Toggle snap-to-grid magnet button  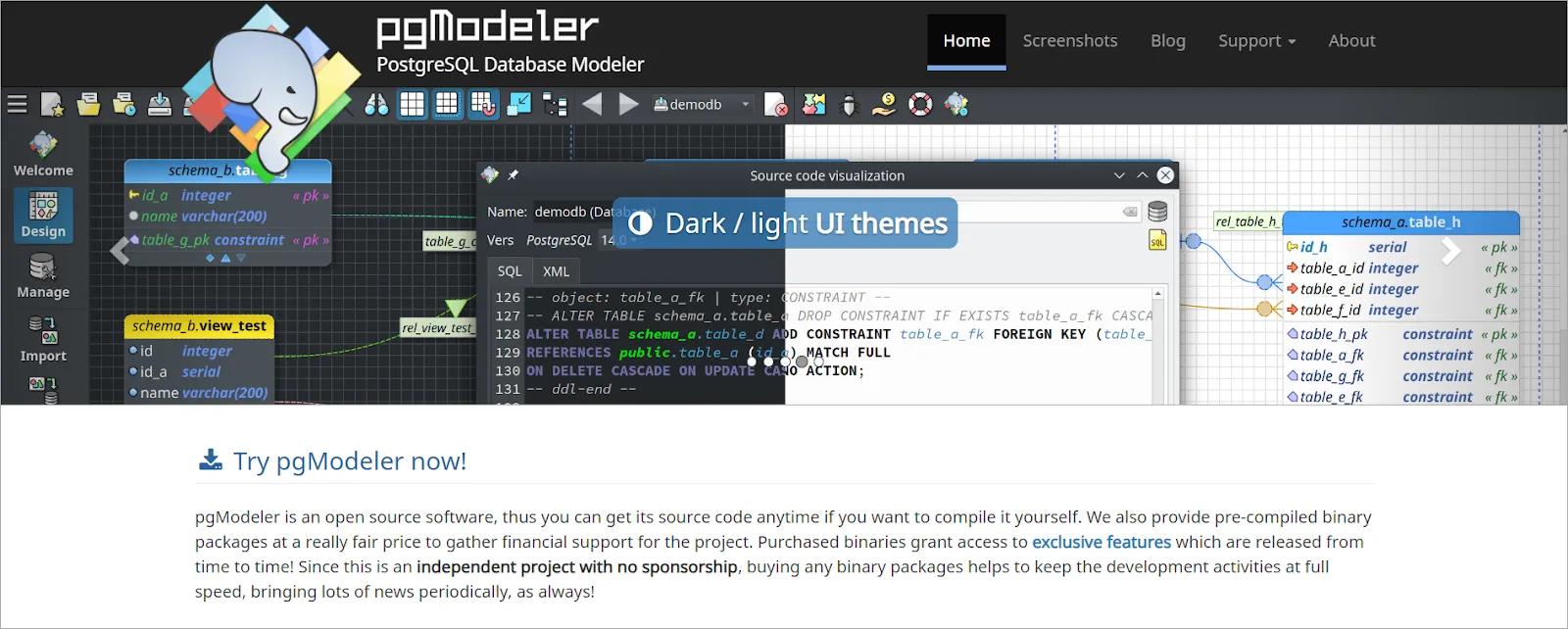pos(483,104)
